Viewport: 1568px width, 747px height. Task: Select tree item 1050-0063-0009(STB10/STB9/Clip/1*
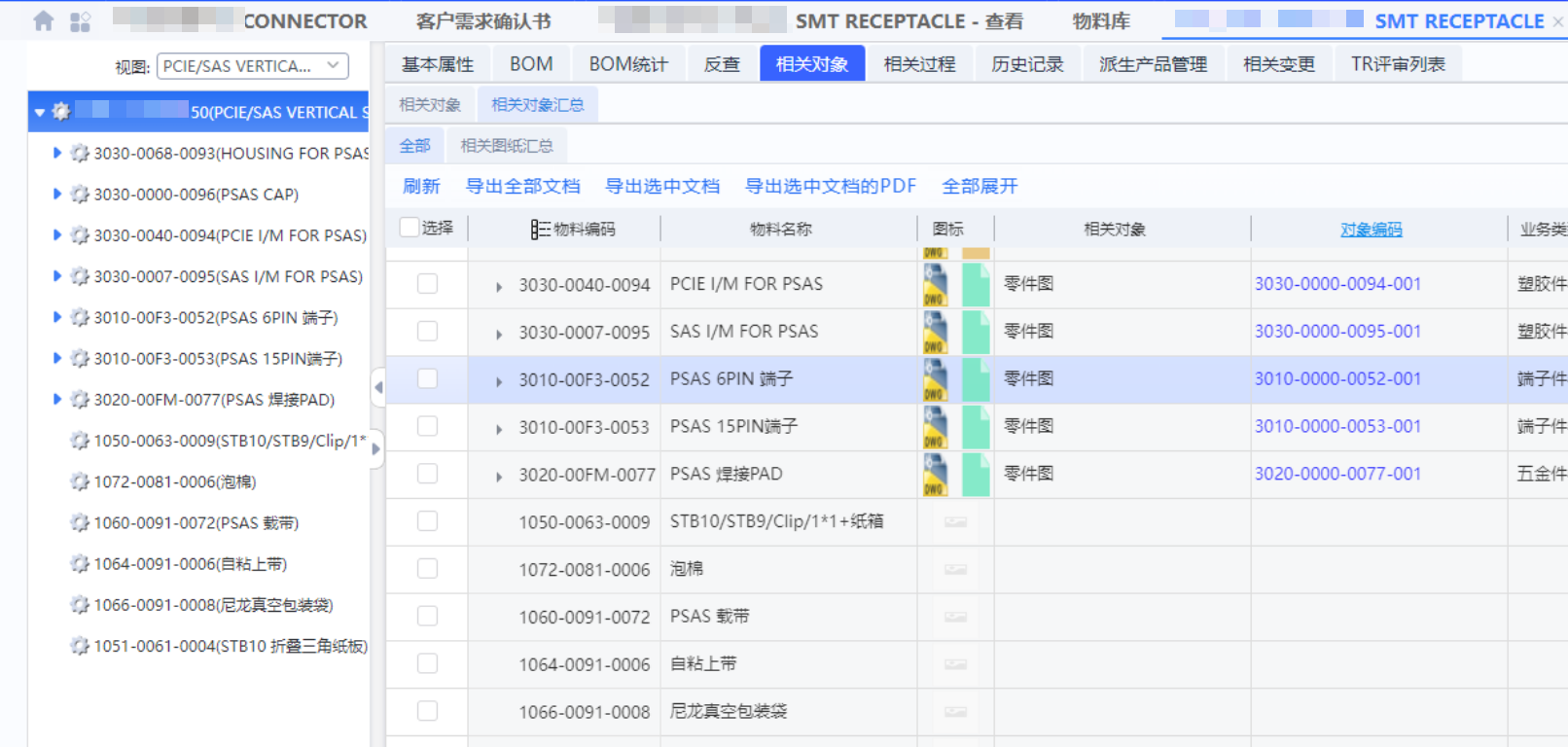231,441
